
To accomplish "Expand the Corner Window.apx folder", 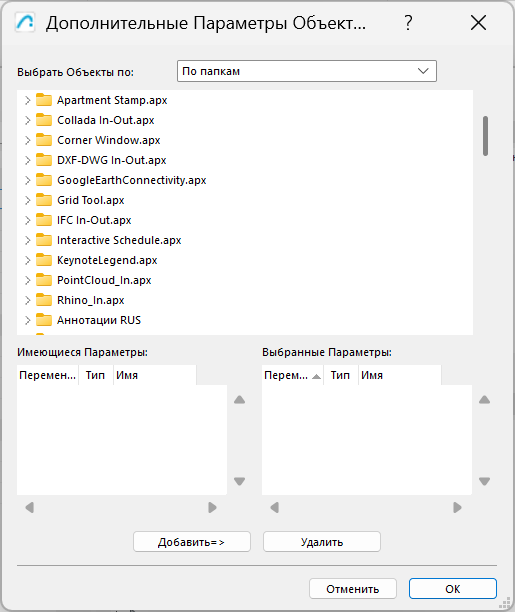I will click(27, 140).
